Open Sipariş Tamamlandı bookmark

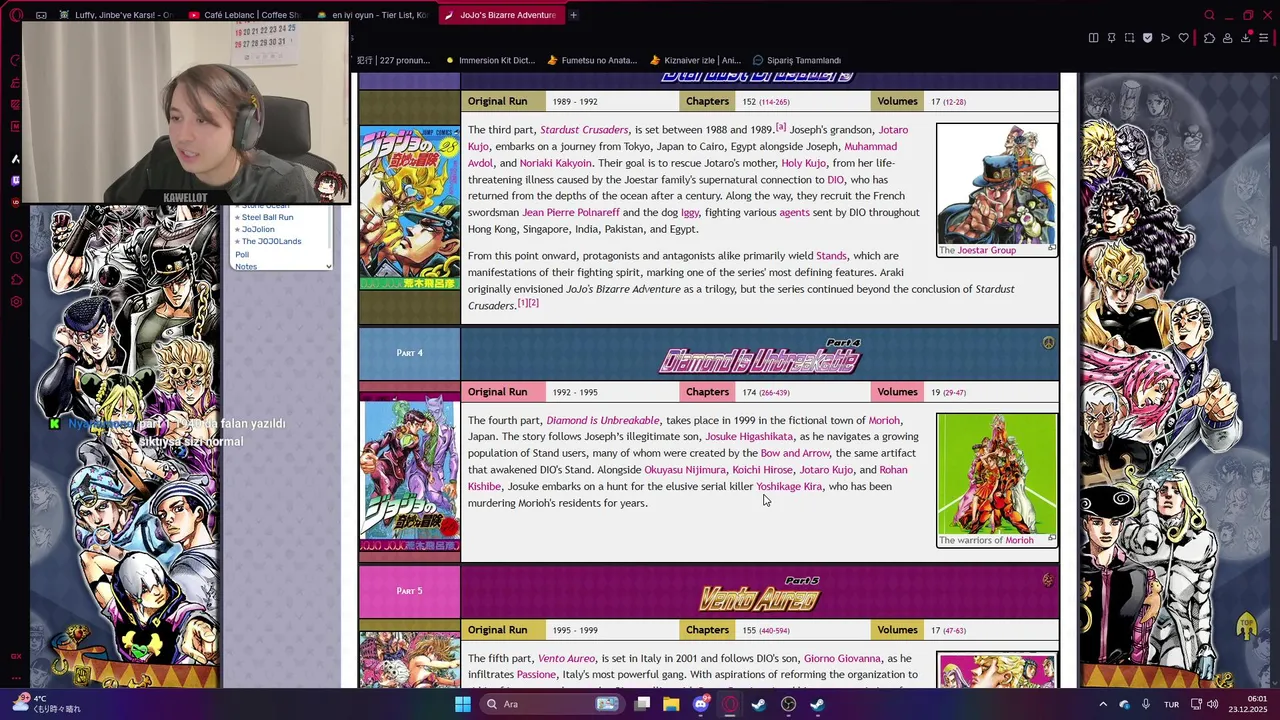point(797,60)
